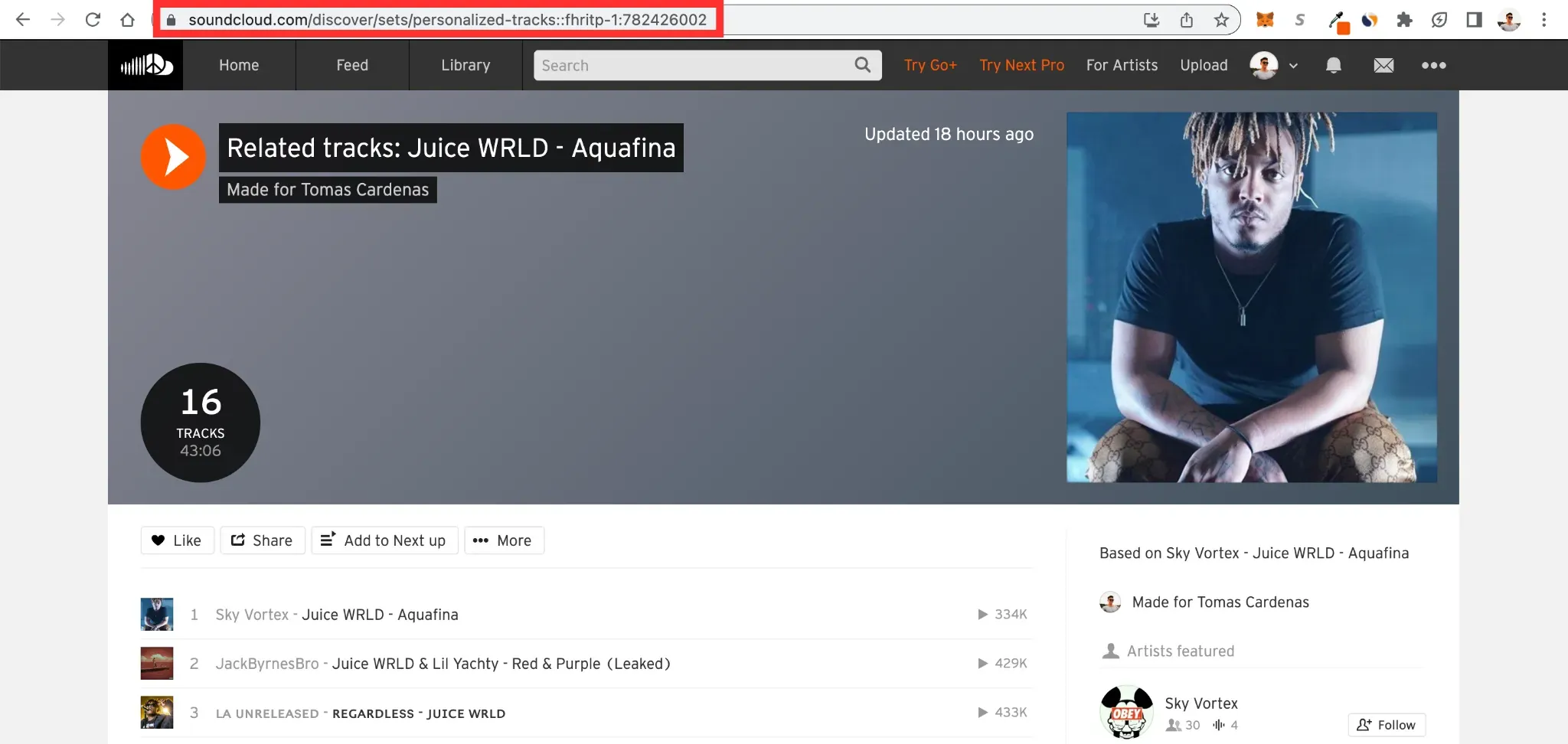Go to the Feed section
The image size is (1568, 744).
pyautogui.click(x=351, y=65)
